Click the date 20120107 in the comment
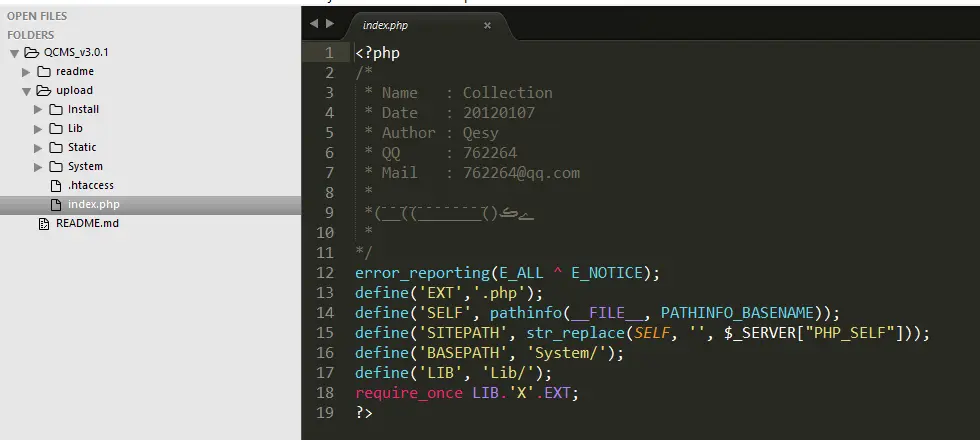 499,113
